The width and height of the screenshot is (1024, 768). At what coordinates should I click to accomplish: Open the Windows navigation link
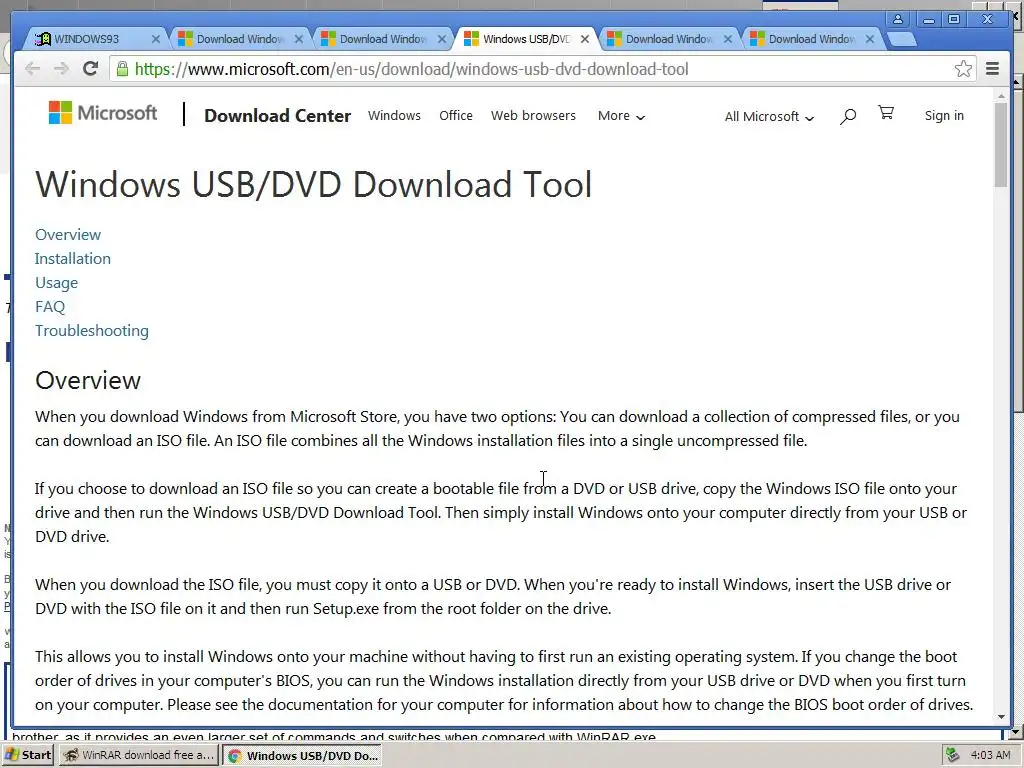[x=394, y=116]
